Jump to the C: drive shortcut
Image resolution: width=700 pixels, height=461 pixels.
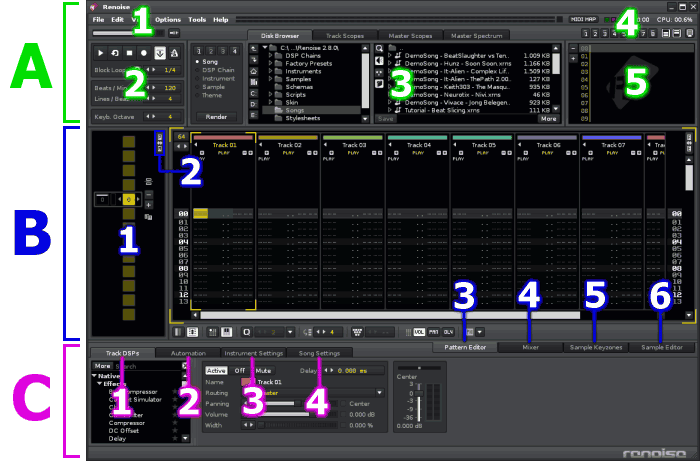(254, 94)
